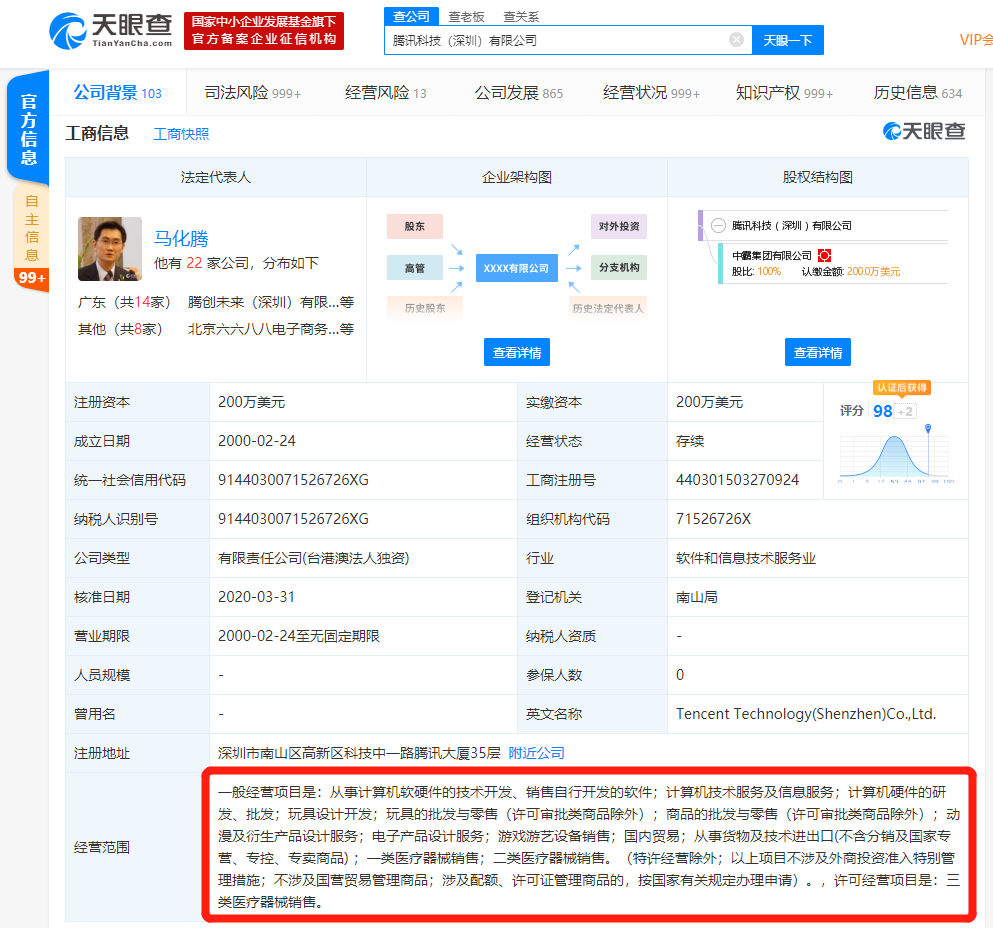Click the score distribution chart
This screenshot has width=993, height=928.
(895, 454)
